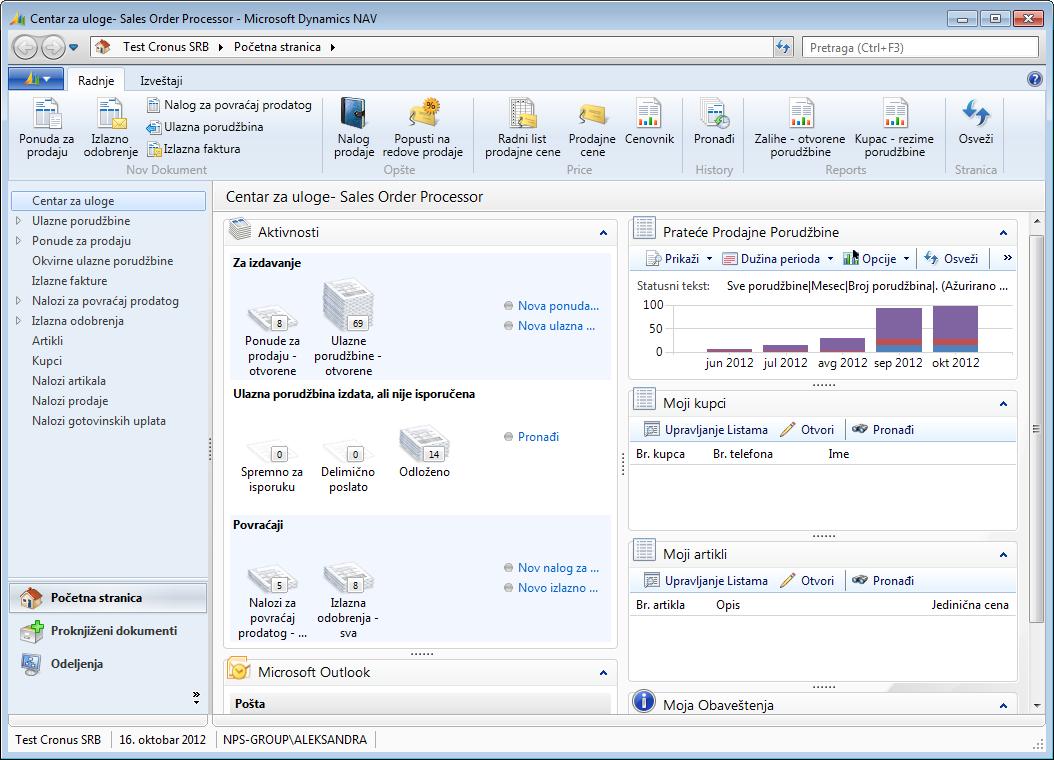Open Izlazno odobrenje in ribbon
The height and width of the screenshot is (760, 1054).
tap(110, 128)
